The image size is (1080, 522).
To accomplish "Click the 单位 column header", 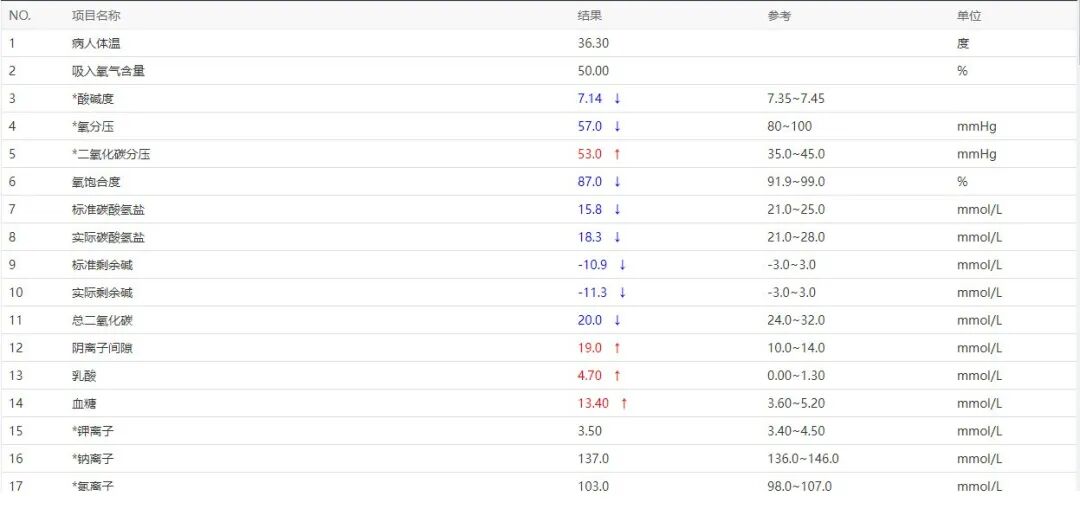I will pos(968,16).
